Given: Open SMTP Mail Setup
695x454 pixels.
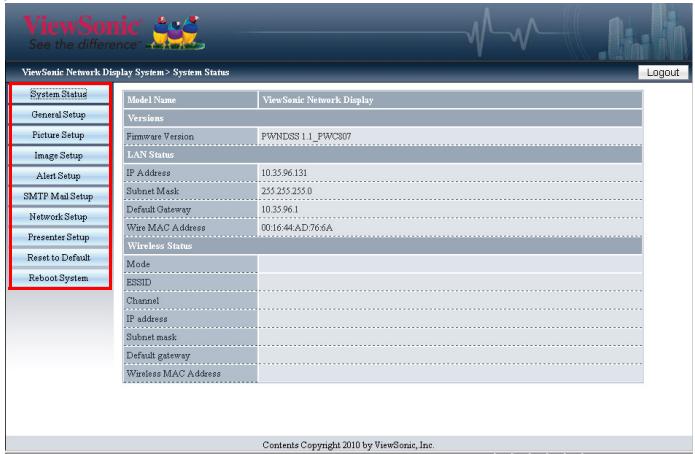Looking at the screenshot, I should coord(59,196).
